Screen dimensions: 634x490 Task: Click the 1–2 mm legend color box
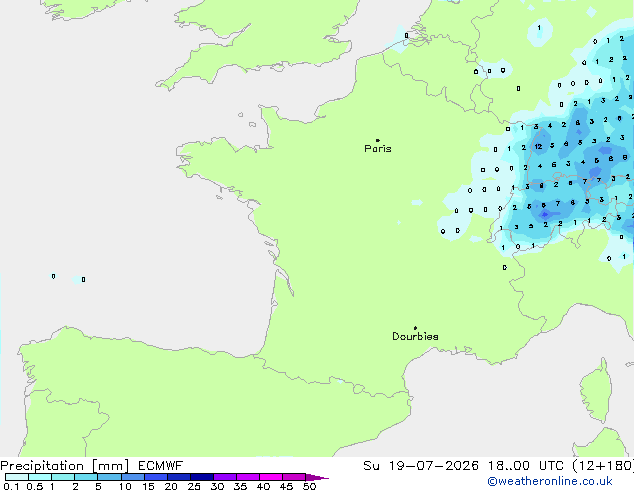pyautogui.click(x=63, y=477)
